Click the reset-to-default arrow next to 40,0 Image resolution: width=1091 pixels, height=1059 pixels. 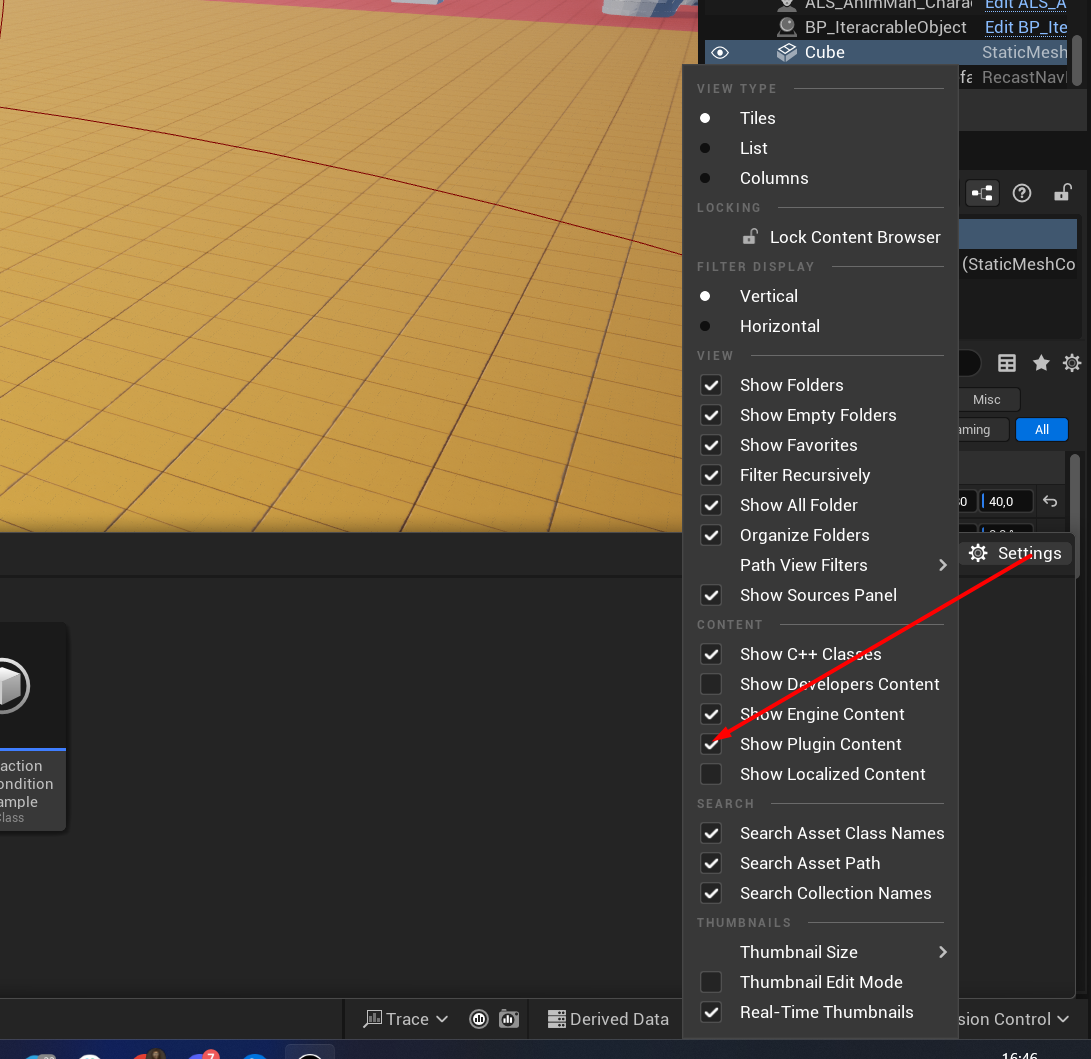pyautogui.click(x=1050, y=501)
